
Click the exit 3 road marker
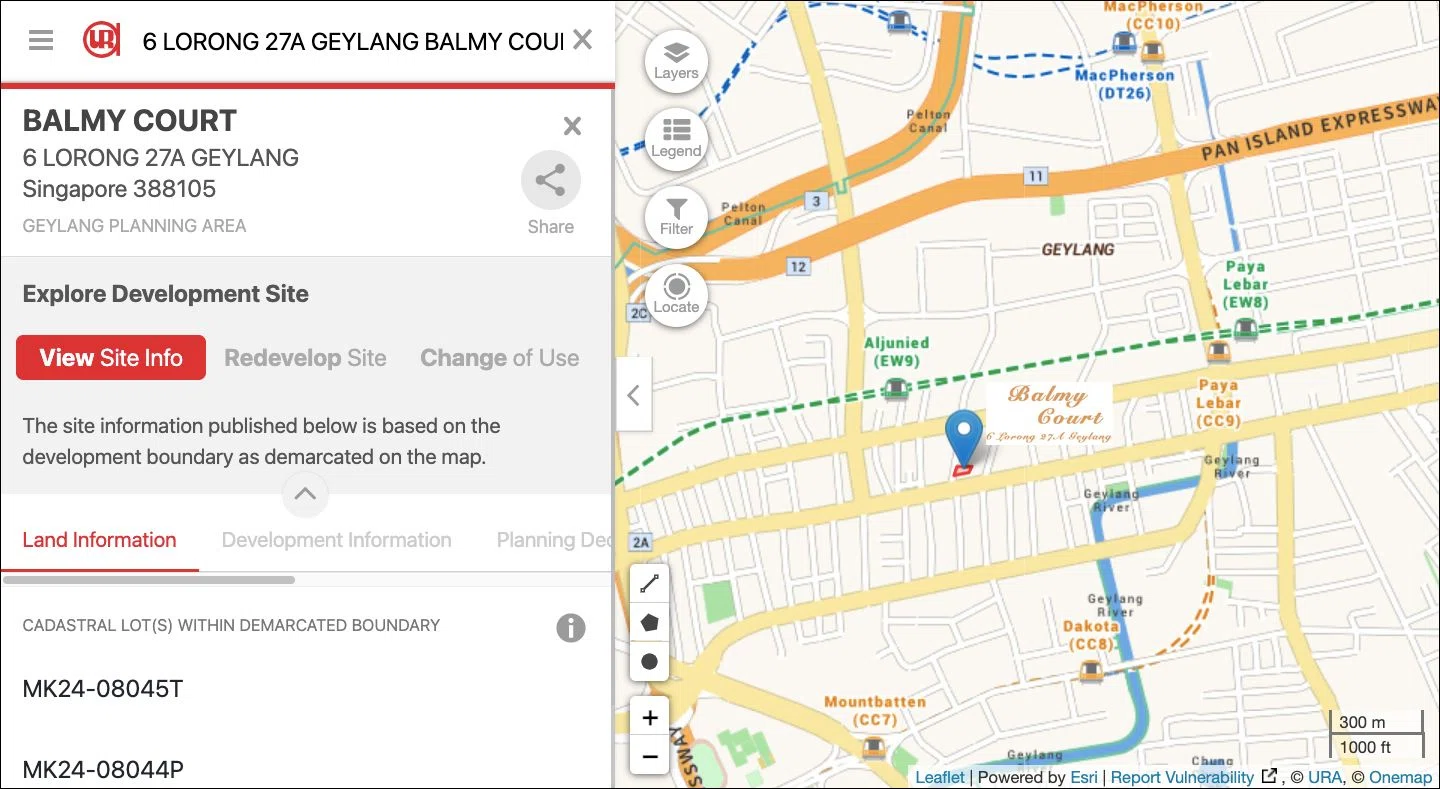pyautogui.click(x=817, y=201)
